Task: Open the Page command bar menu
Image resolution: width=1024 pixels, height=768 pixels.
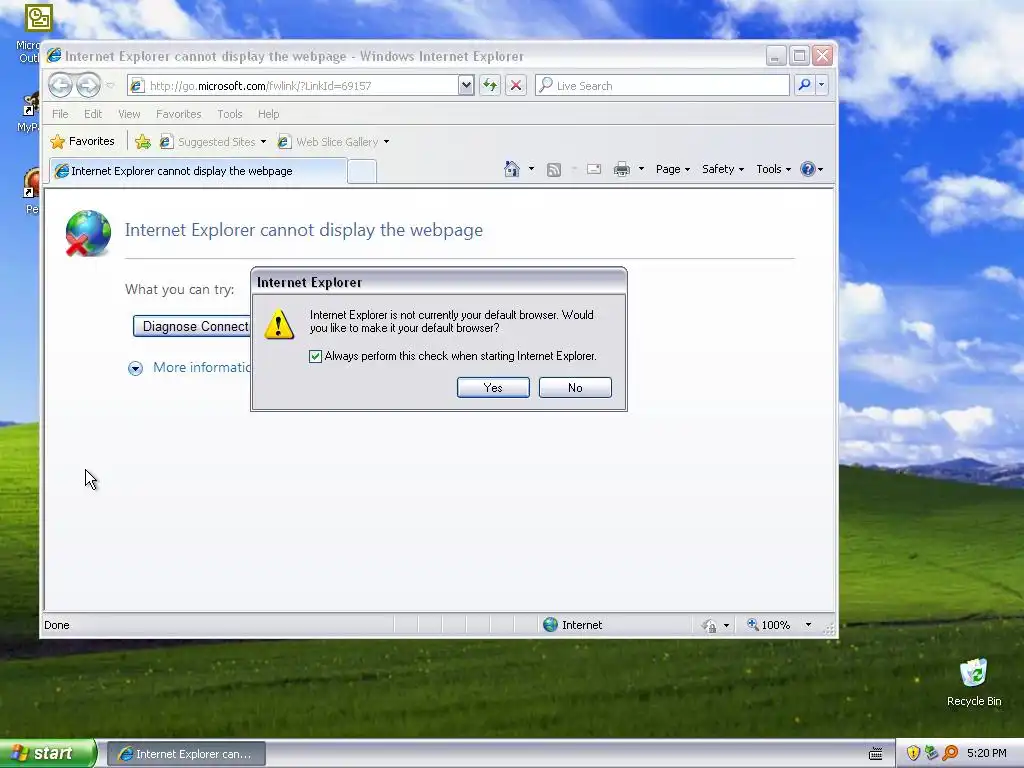Action: (673, 169)
